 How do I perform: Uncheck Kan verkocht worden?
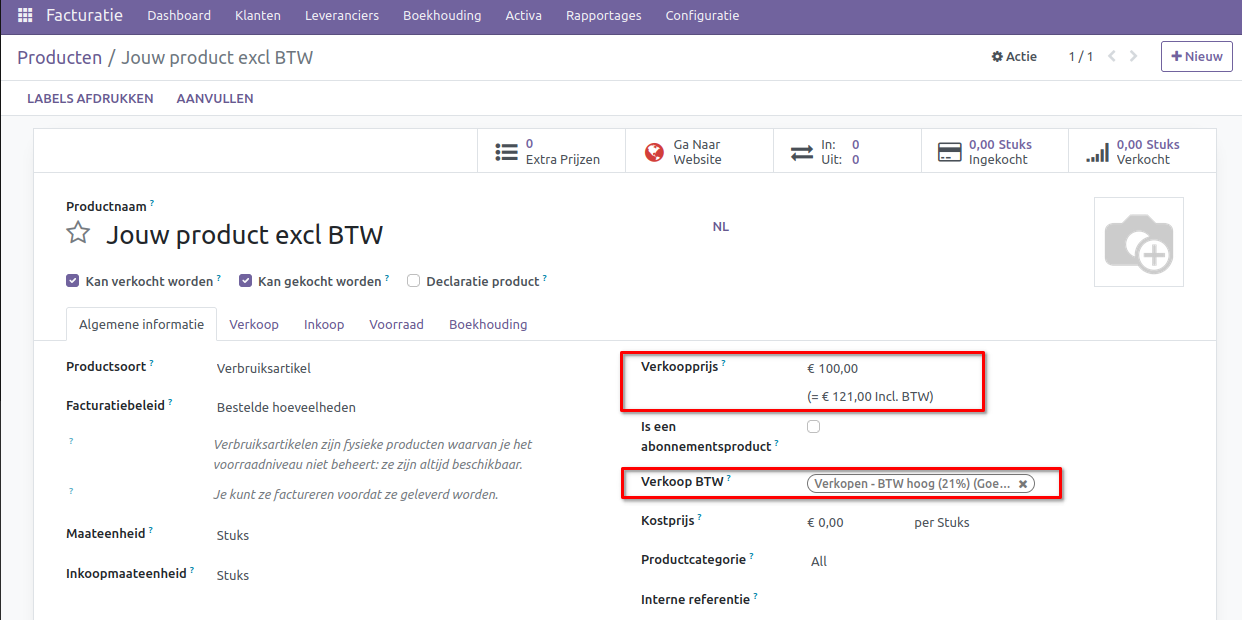tap(72, 280)
